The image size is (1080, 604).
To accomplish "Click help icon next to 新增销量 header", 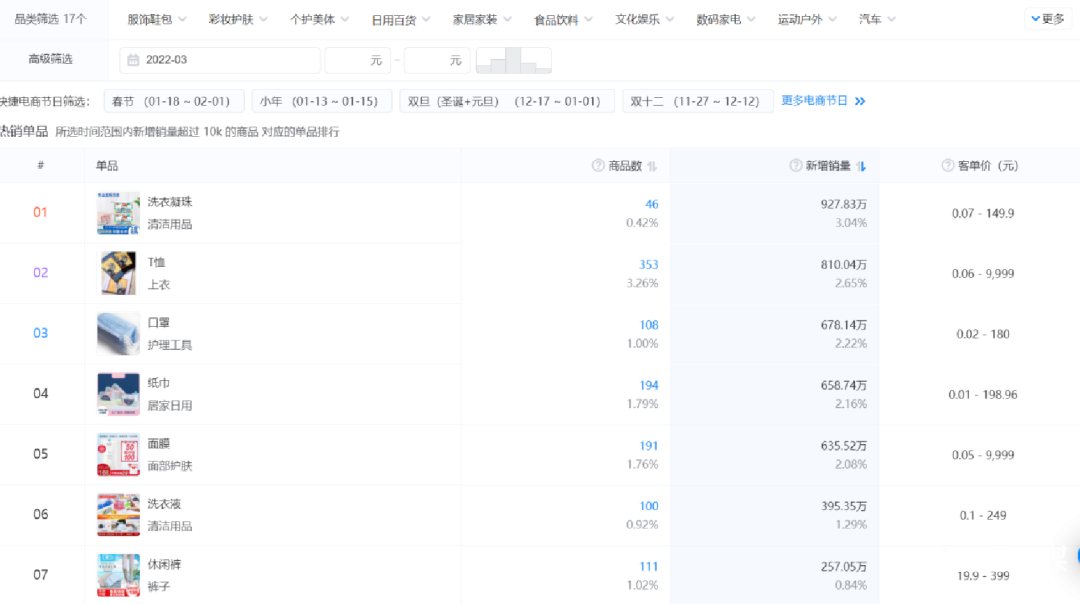I will point(796,166).
